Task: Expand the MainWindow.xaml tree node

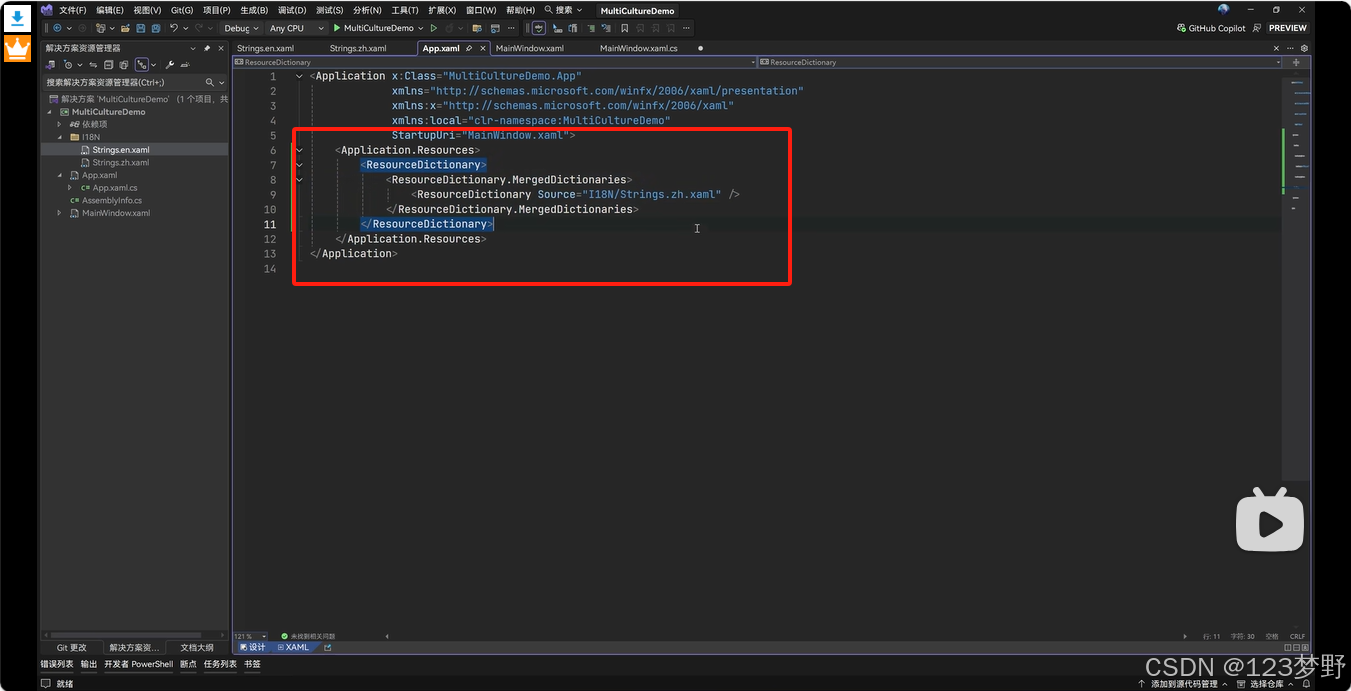Action: coord(58,212)
